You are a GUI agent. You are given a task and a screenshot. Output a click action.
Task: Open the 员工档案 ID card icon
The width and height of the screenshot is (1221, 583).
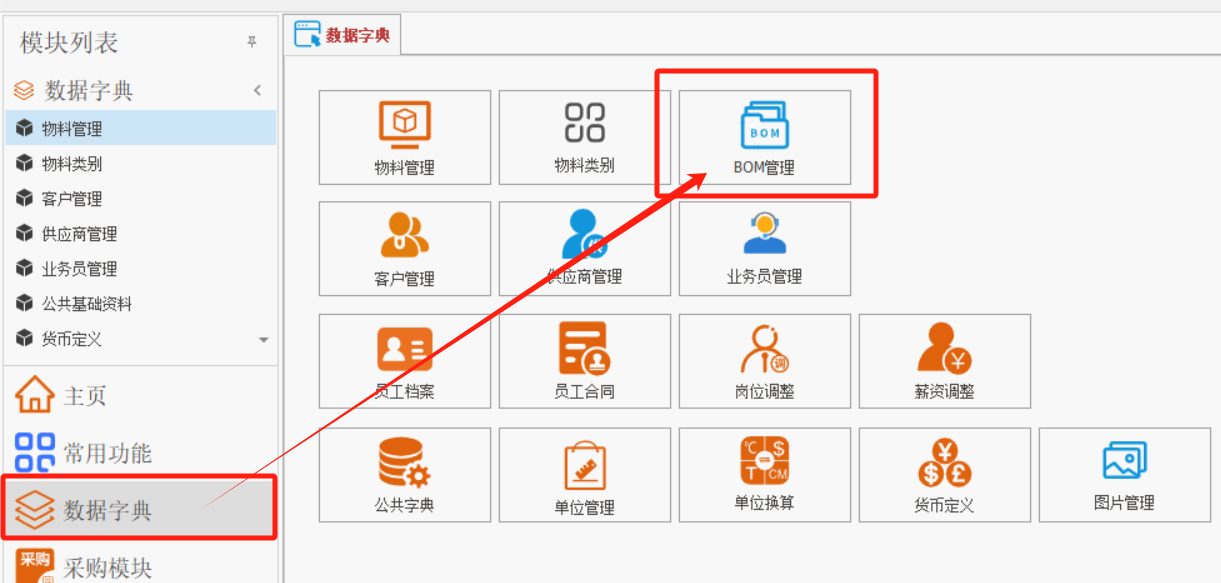click(405, 350)
